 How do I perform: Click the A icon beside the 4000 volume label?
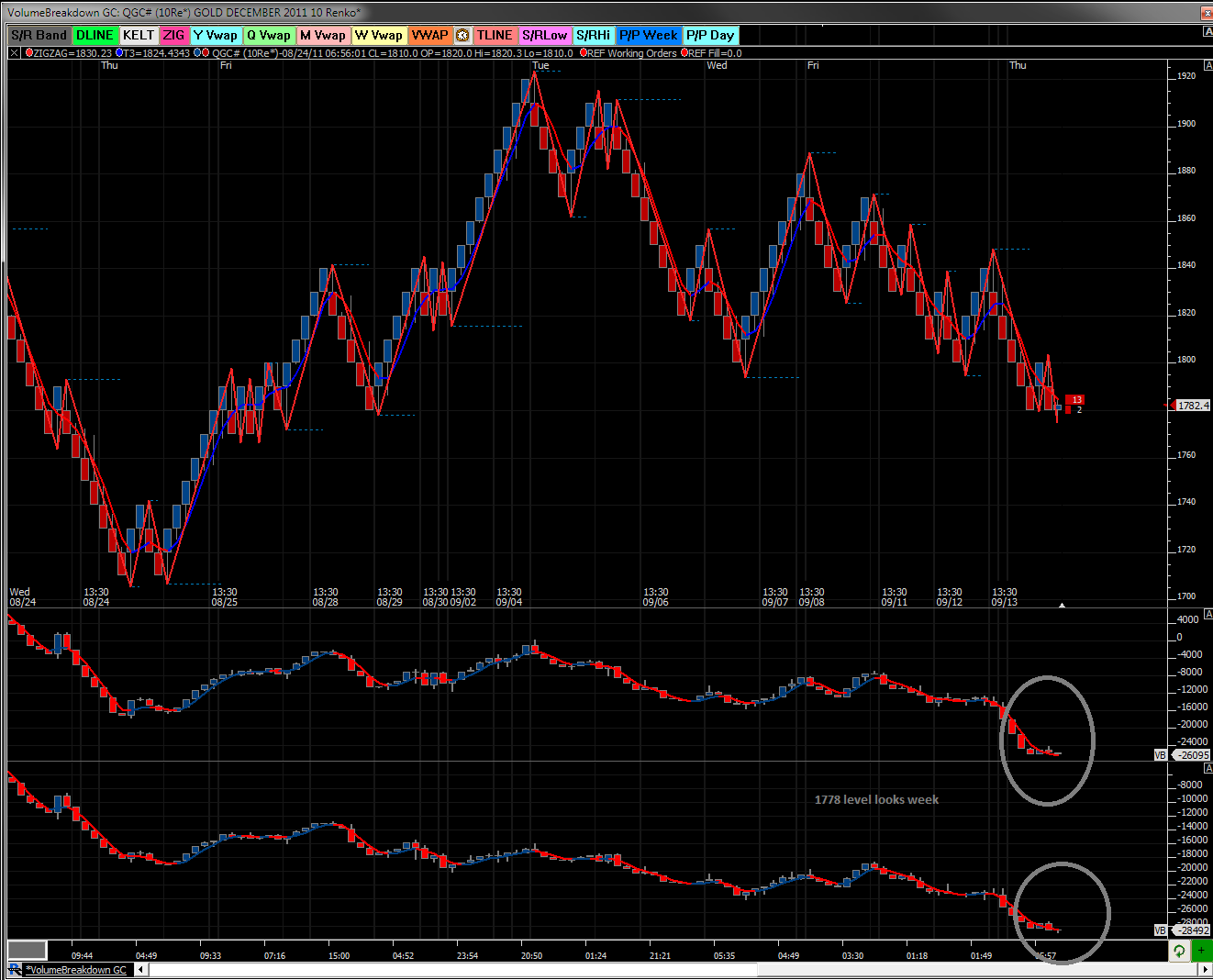click(x=1207, y=615)
